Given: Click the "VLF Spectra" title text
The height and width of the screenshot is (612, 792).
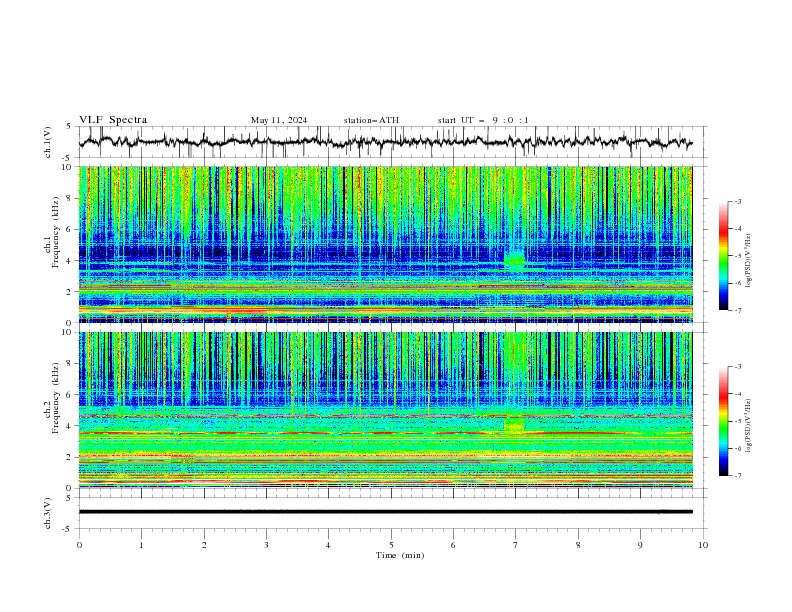Looking at the screenshot, I should point(113,120).
